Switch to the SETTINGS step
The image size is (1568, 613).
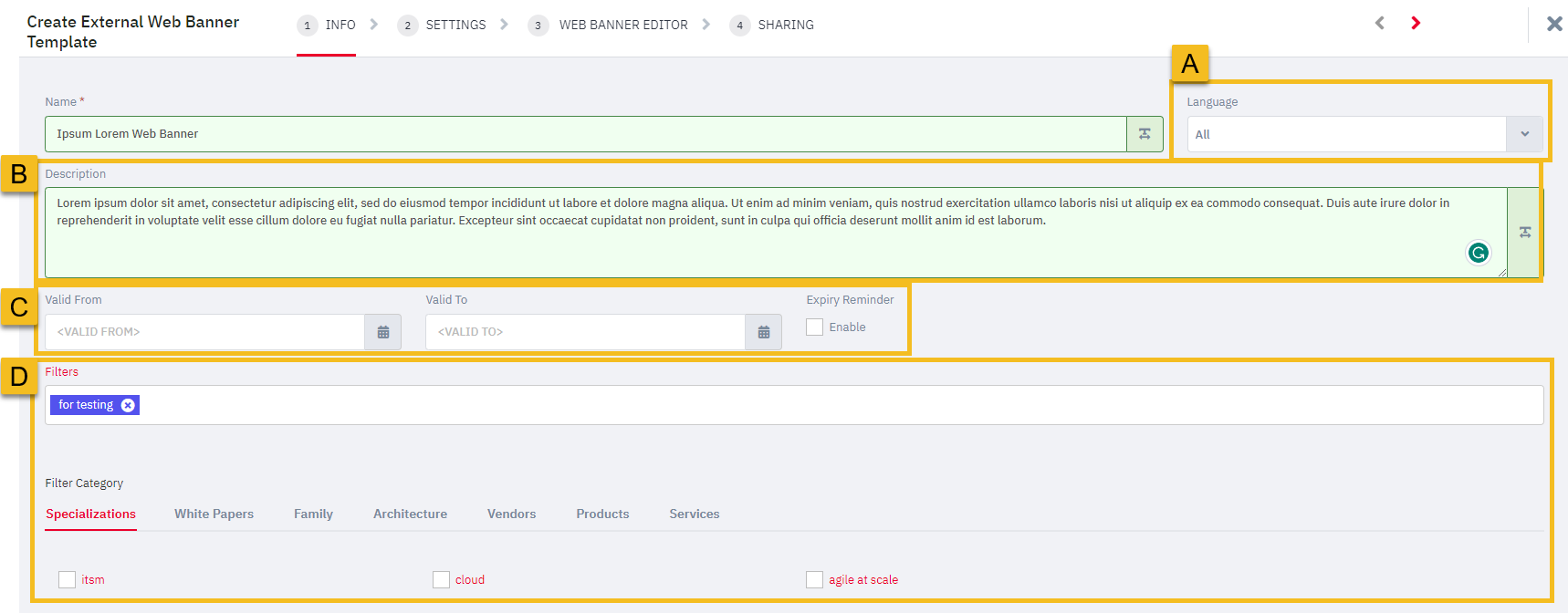(455, 26)
